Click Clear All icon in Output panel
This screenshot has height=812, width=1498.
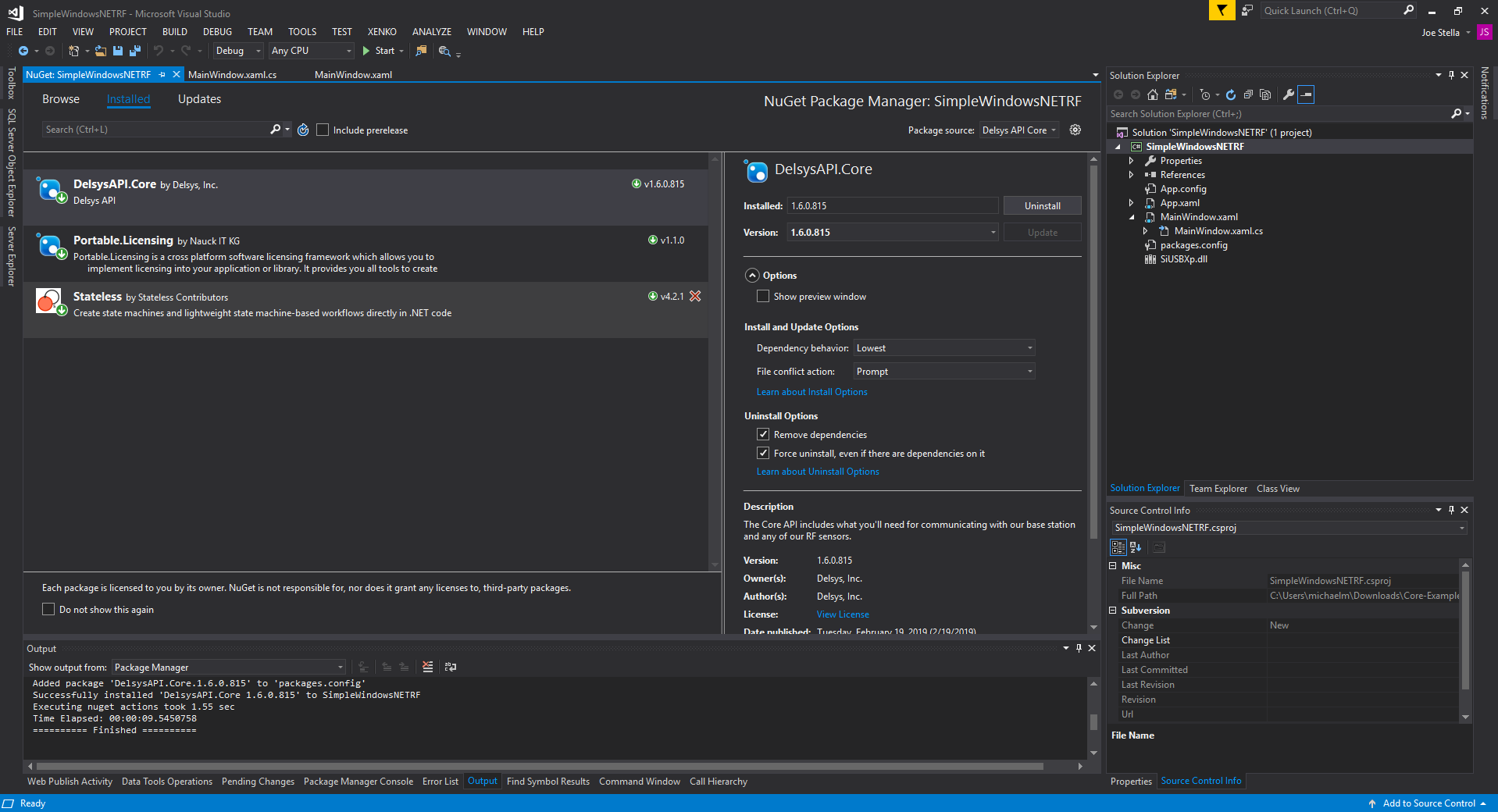427,667
